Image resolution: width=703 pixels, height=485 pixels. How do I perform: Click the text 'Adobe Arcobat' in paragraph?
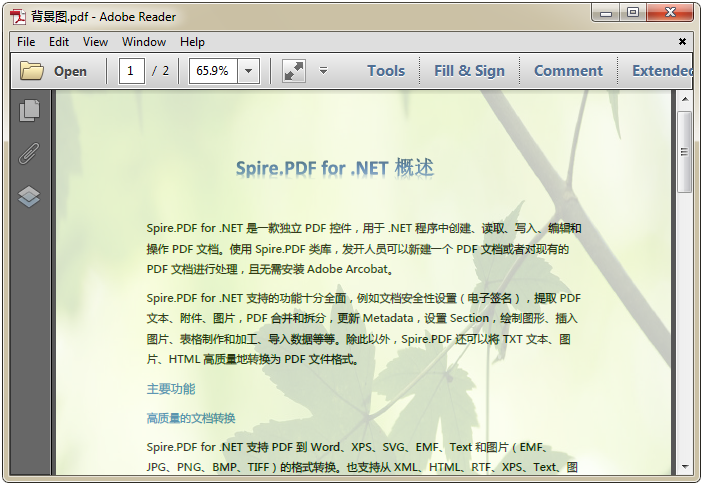coord(347,269)
